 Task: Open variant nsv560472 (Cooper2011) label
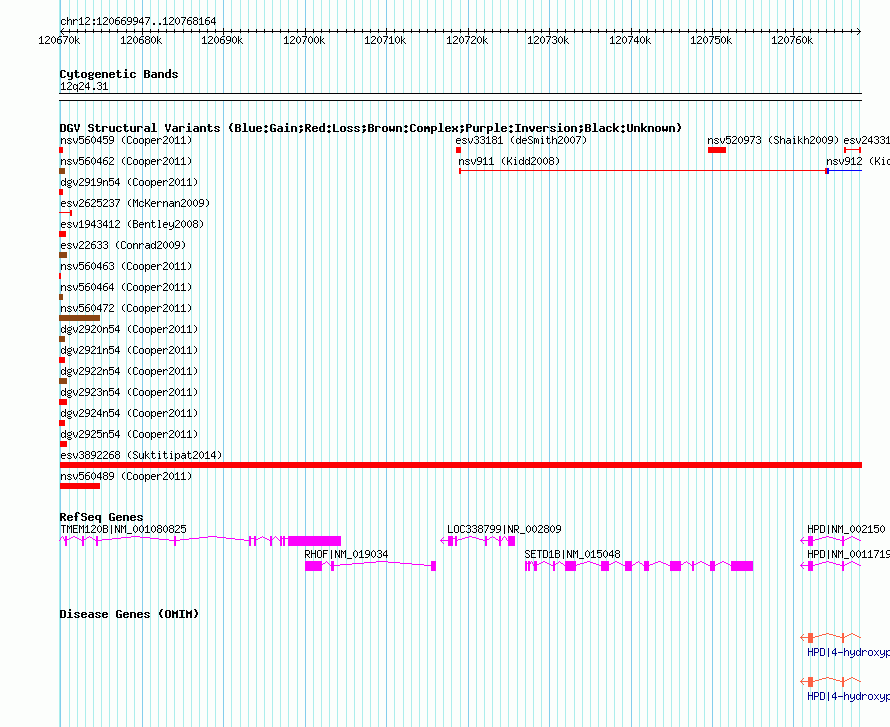pyautogui.click(x=126, y=308)
